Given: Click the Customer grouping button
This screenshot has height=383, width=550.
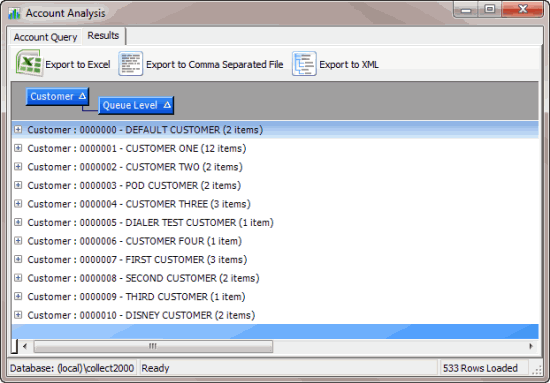Looking at the screenshot, I should (x=58, y=96).
